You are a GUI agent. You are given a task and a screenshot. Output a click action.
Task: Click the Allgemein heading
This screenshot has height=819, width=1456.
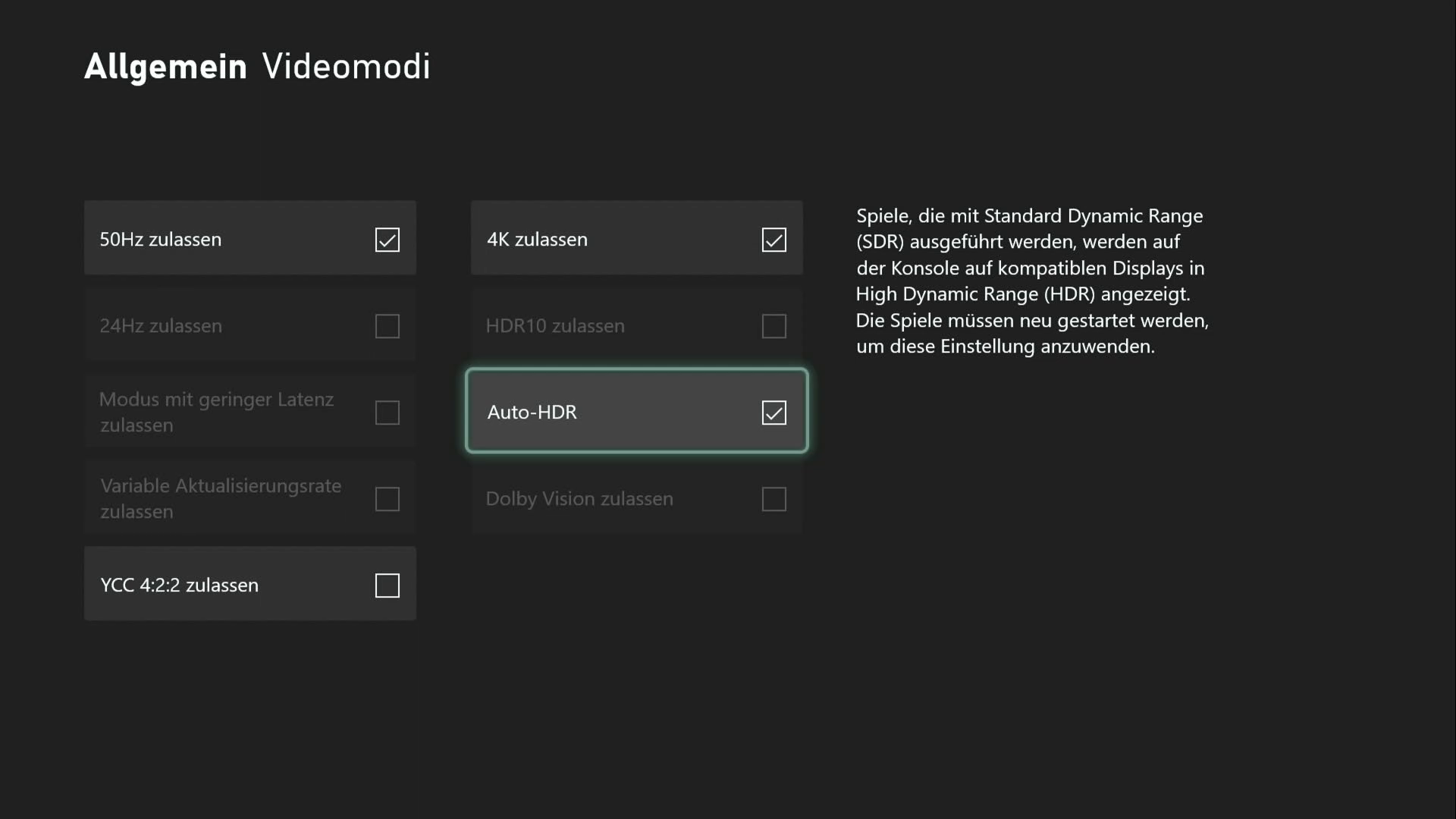click(165, 67)
